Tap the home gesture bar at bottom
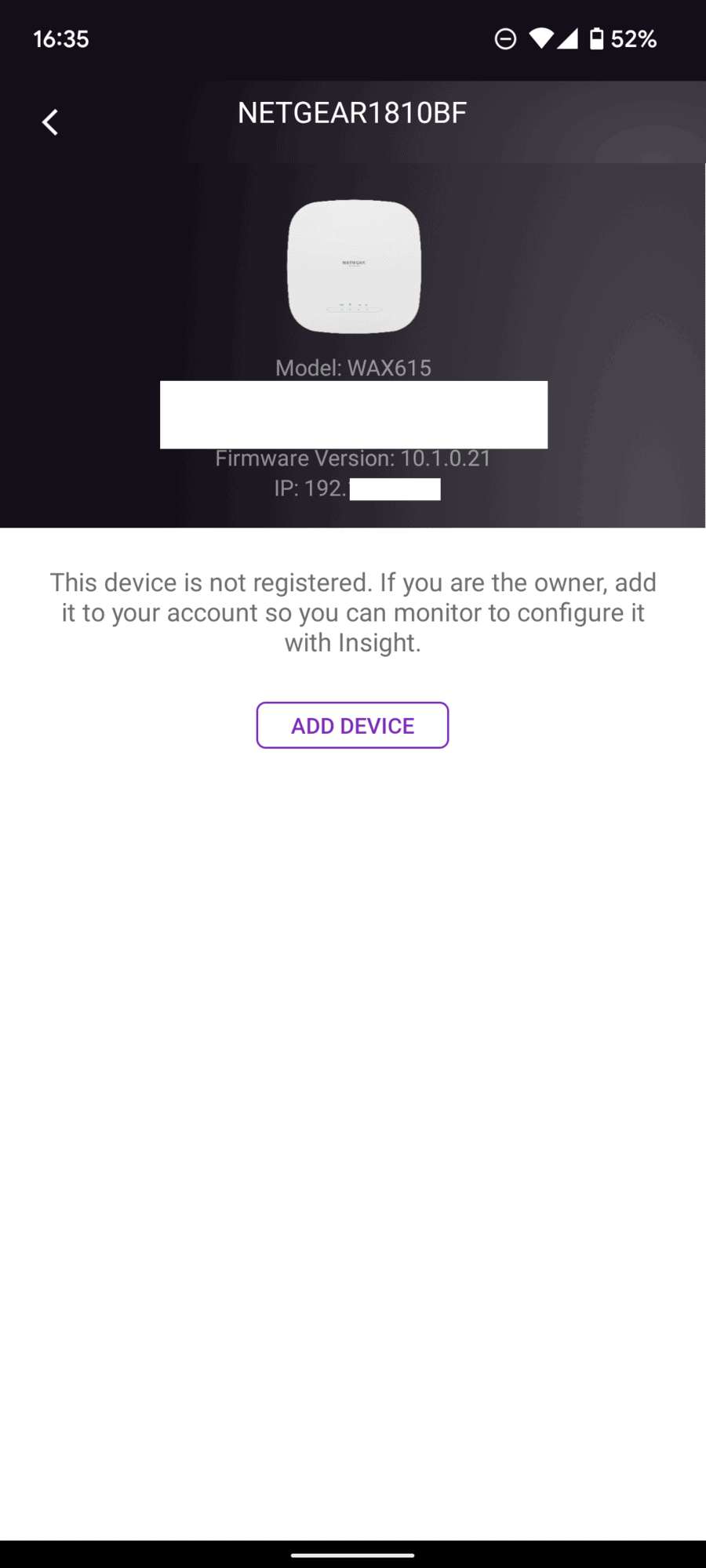This screenshot has width=706, height=1568. [353, 1555]
